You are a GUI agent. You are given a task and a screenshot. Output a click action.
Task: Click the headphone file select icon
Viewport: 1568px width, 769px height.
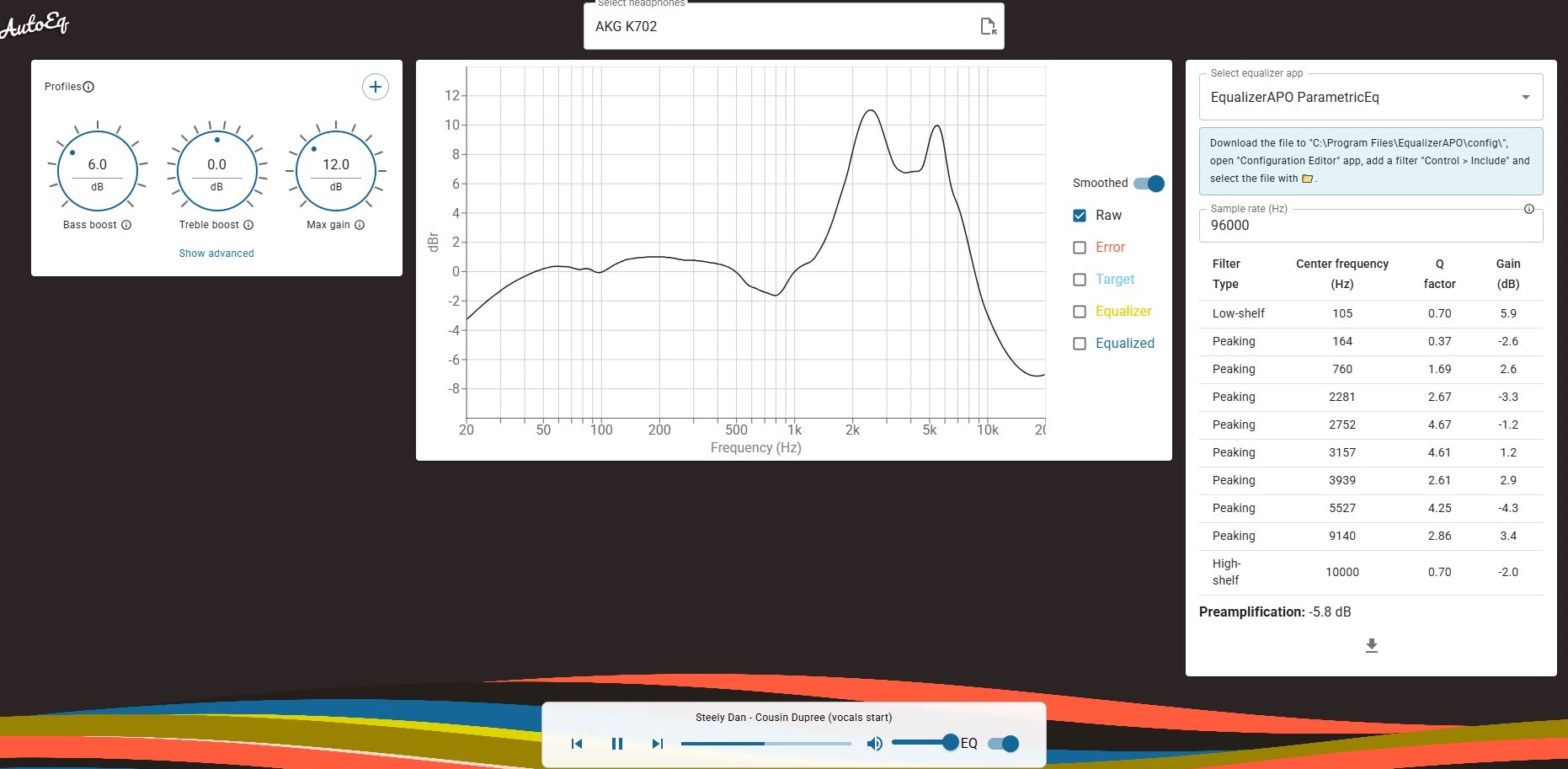(x=988, y=26)
